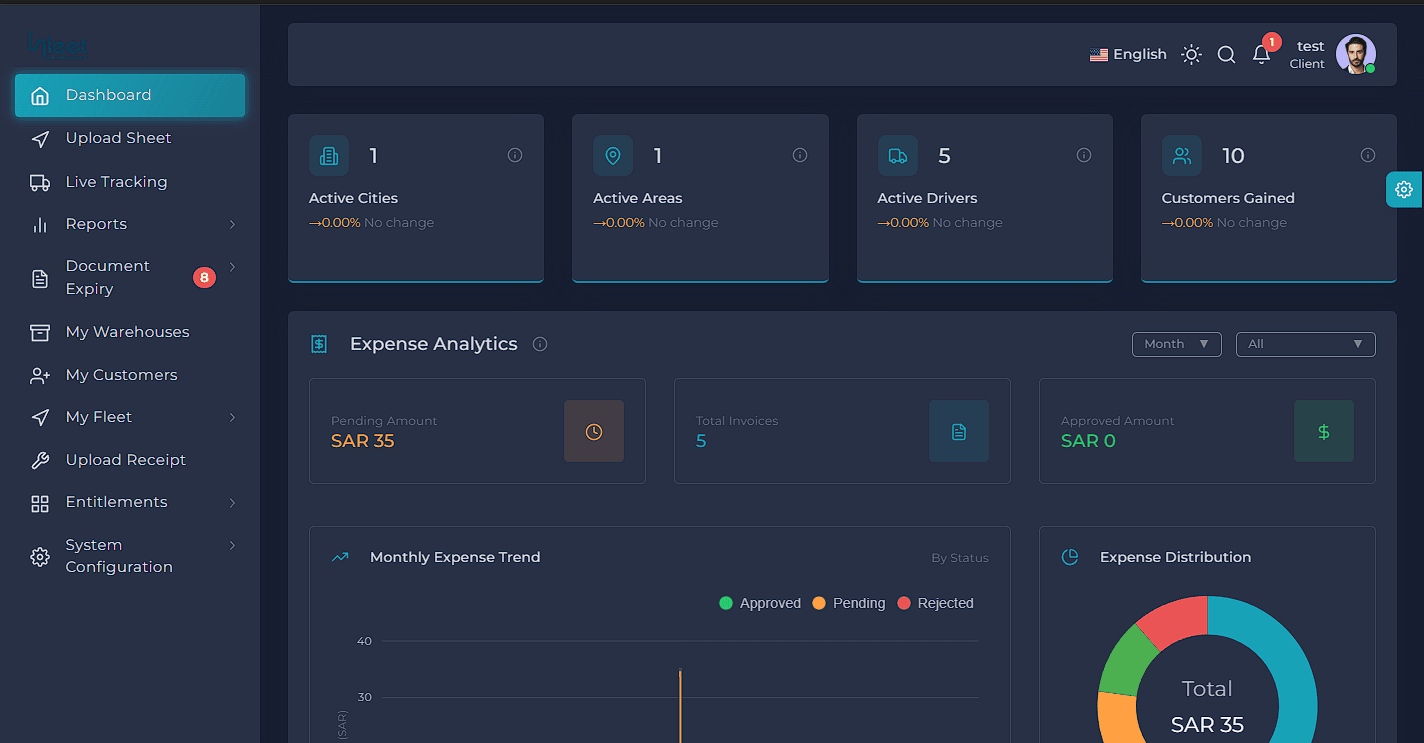Screen dimensions: 1424x743
Task: Click the Pending Amount clock icon
Action: click(594, 431)
